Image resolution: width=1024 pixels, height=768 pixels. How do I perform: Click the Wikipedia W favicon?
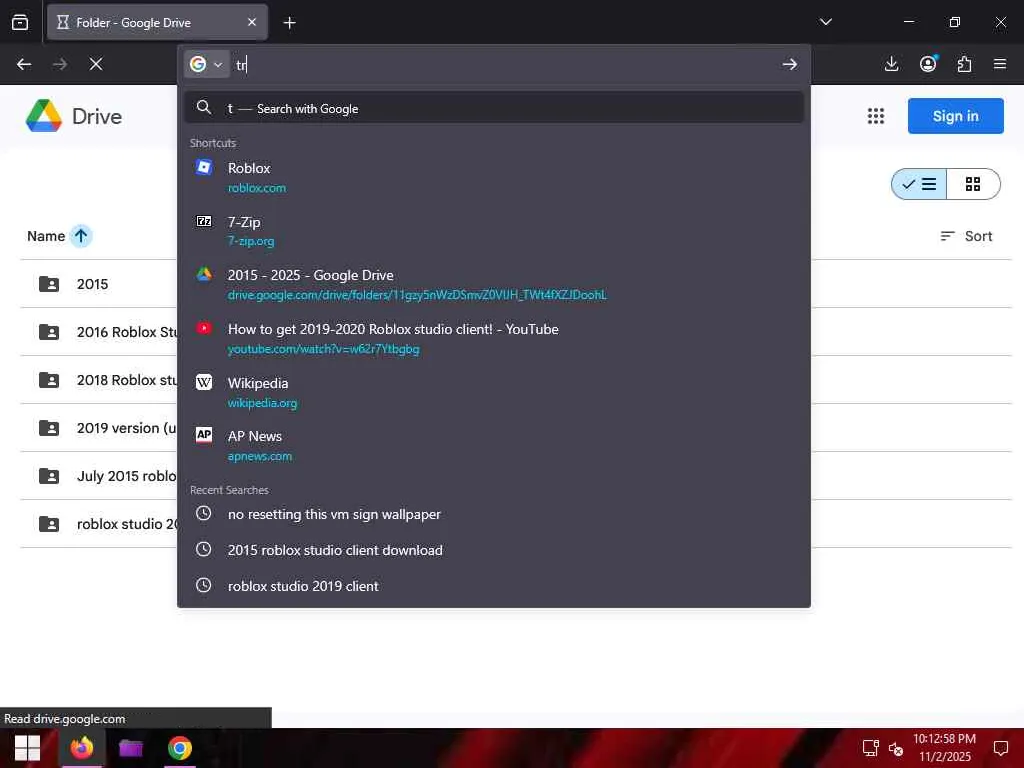[x=204, y=382]
